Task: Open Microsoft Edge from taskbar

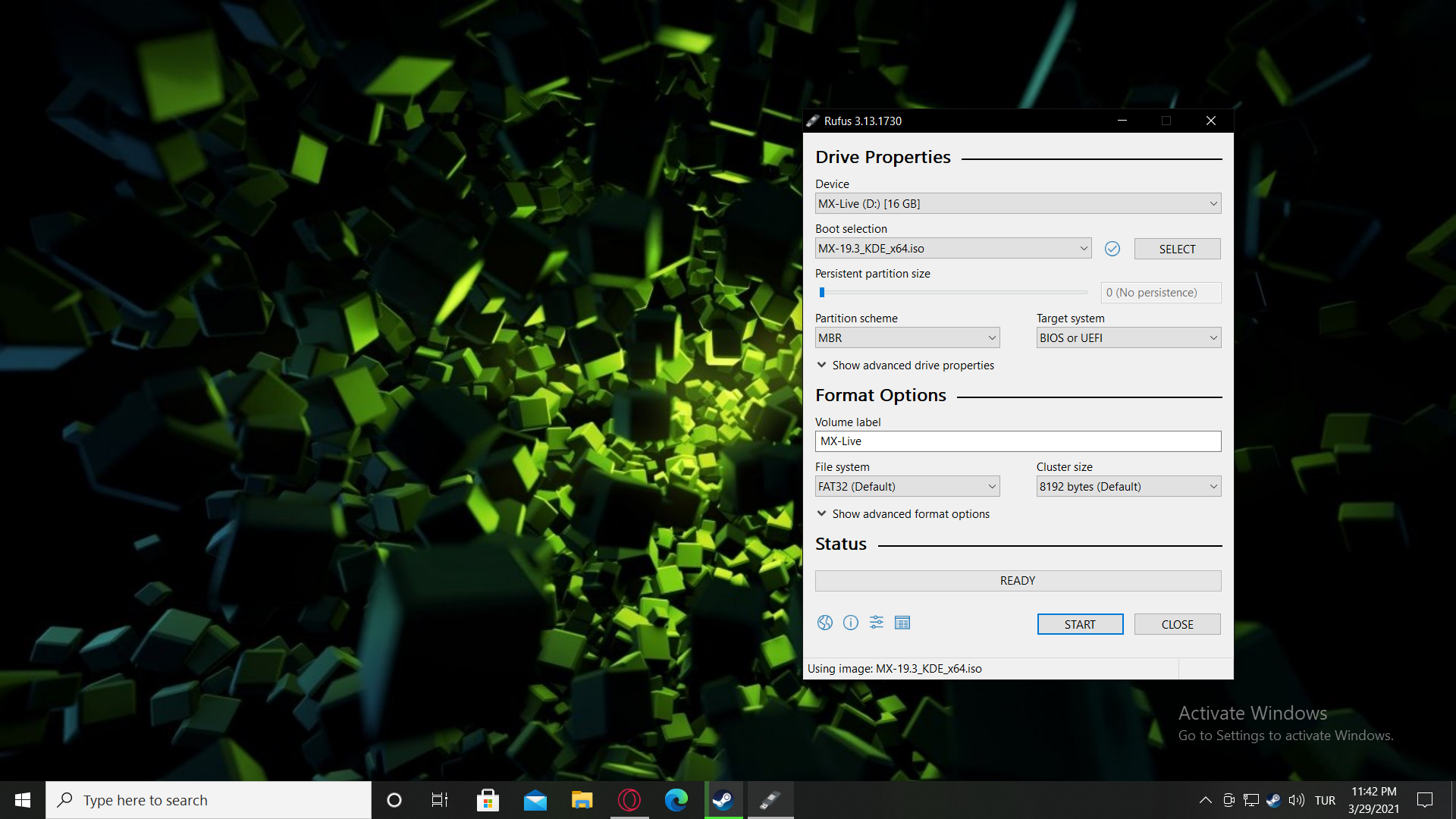Action: click(676, 800)
